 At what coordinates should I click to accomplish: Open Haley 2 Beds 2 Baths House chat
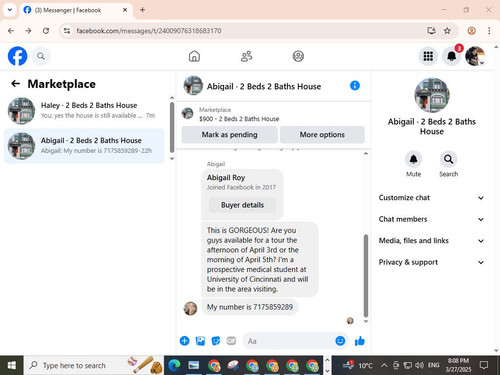(84, 111)
